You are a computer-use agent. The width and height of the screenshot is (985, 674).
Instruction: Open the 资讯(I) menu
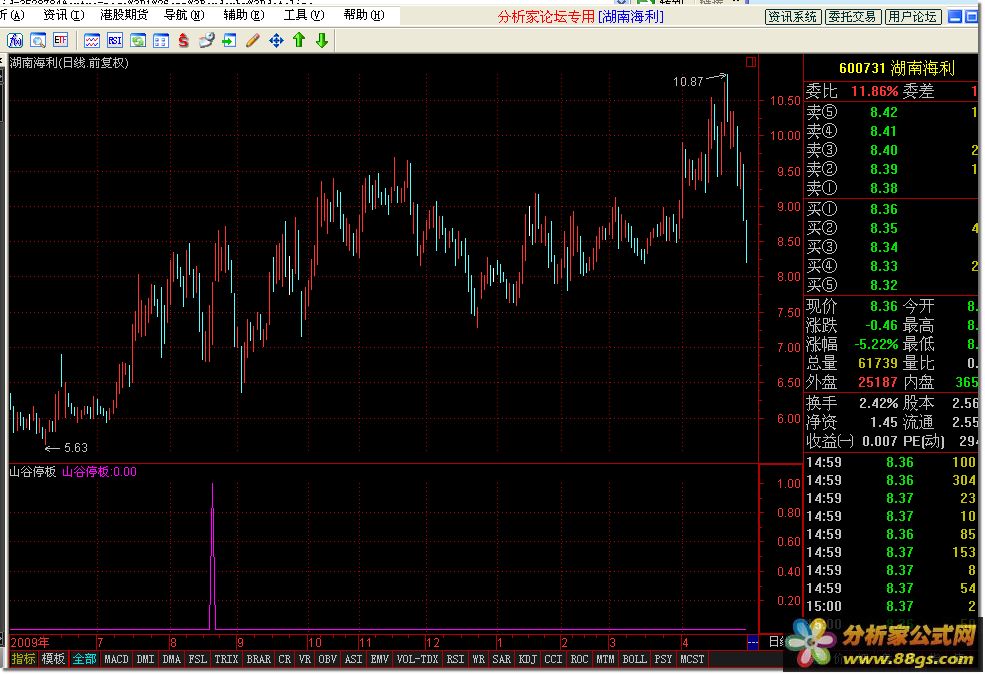tap(64, 14)
